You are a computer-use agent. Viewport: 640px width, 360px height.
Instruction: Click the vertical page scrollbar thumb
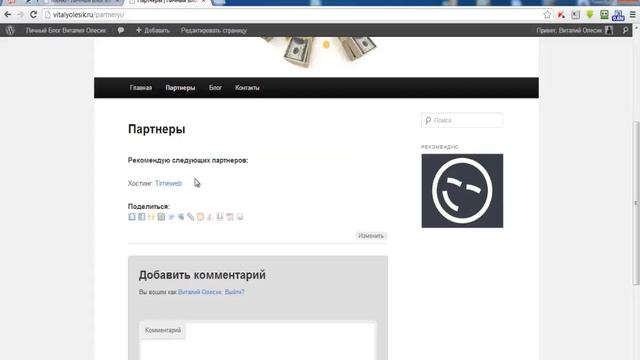[x=636, y=202]
